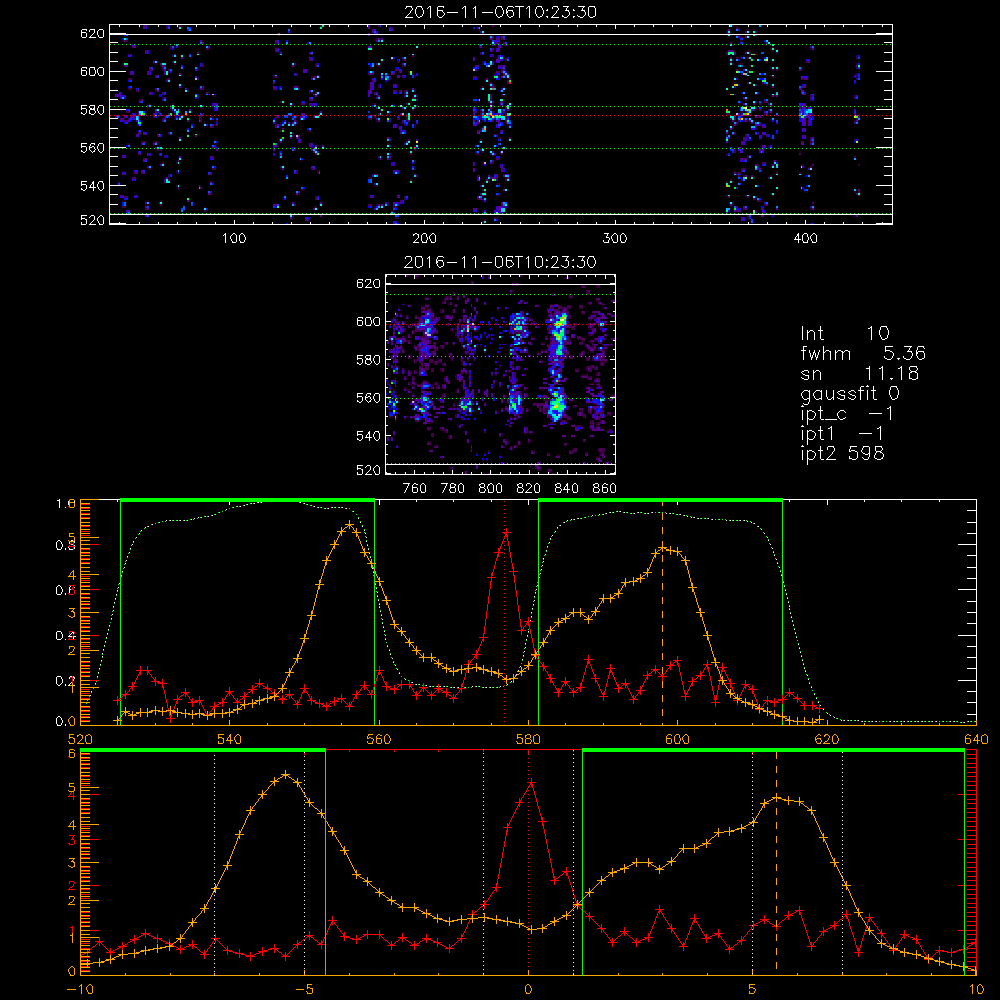Click y-axis label 540 of the top image

coord(92,186)
